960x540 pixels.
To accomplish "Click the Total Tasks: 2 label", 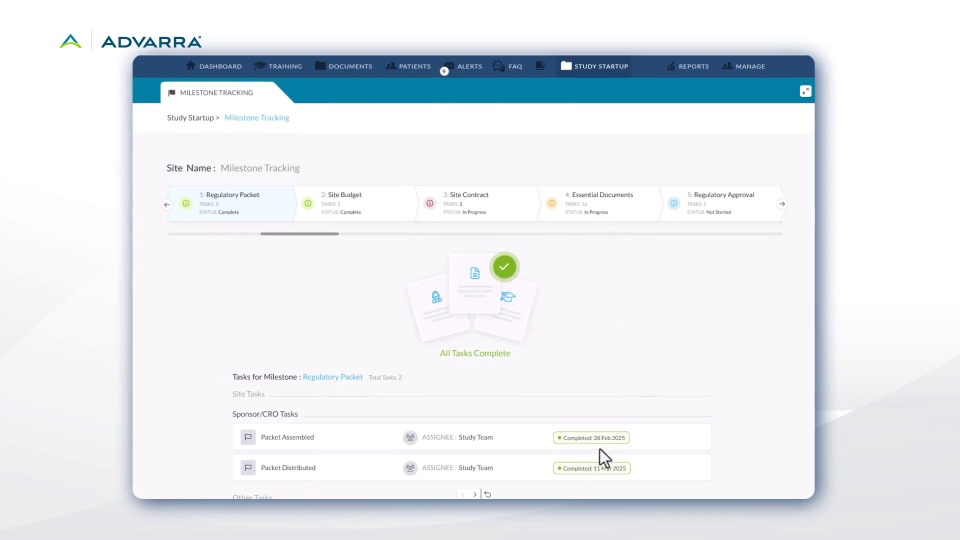I will [385, 378].
